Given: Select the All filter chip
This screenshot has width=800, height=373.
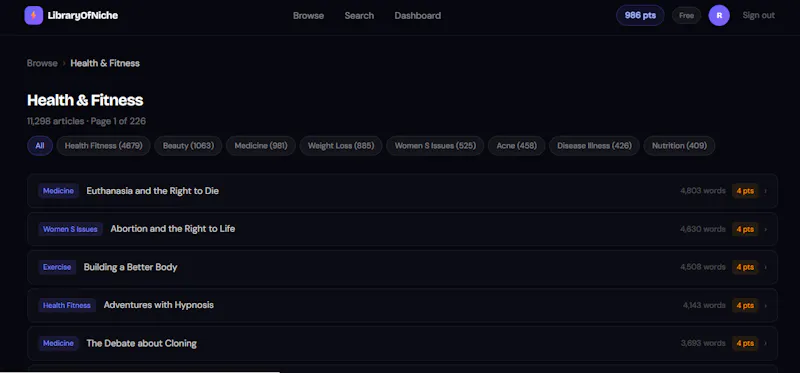Looking at the screenshot, I should pos(40,146).
